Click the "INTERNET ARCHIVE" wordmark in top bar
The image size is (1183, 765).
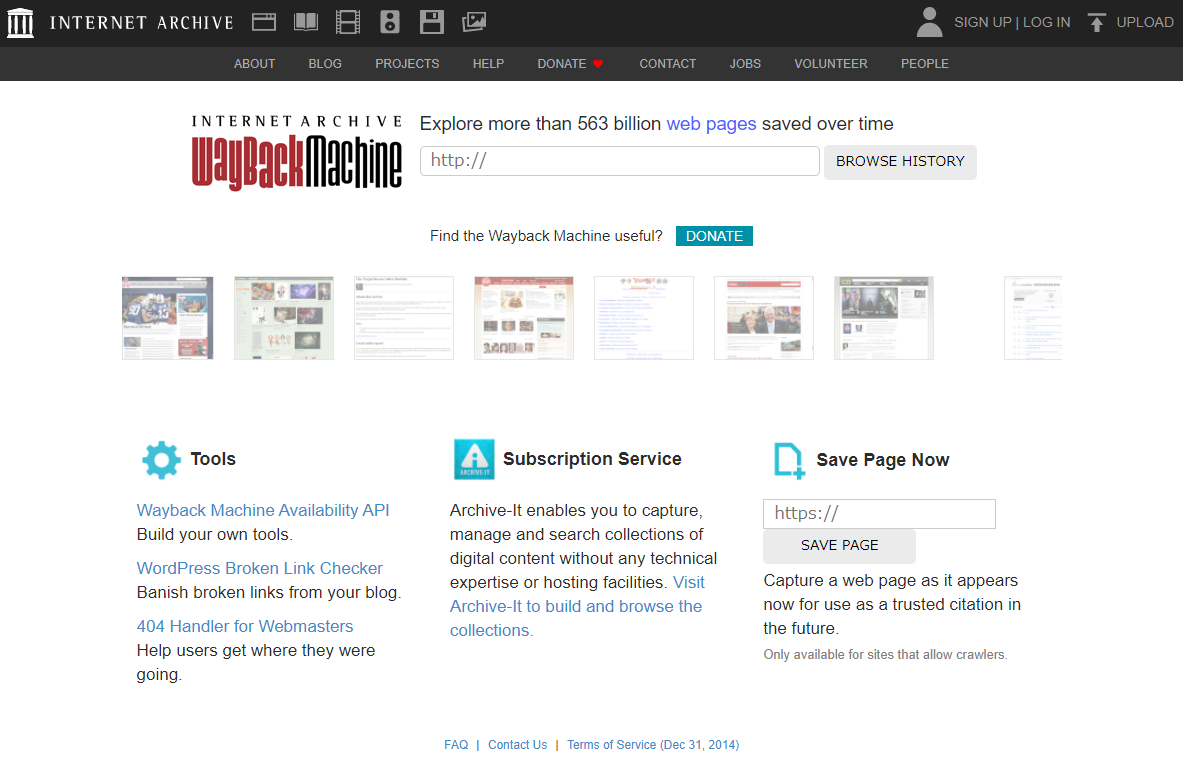(x=142, y=23)
